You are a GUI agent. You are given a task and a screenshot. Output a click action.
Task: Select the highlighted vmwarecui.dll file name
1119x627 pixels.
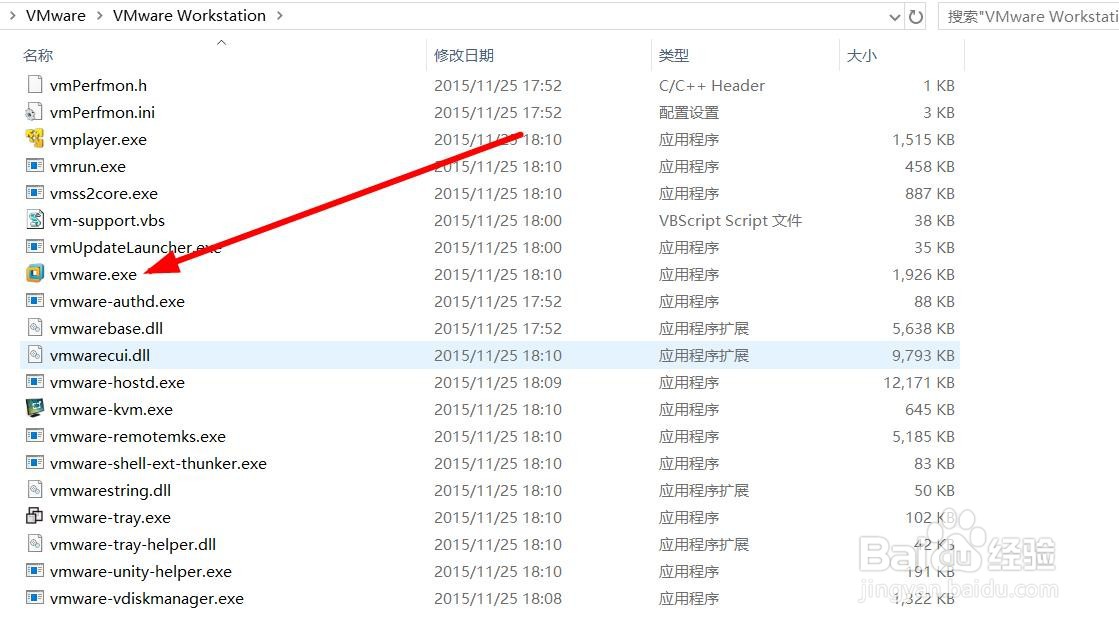coord(100,356)
